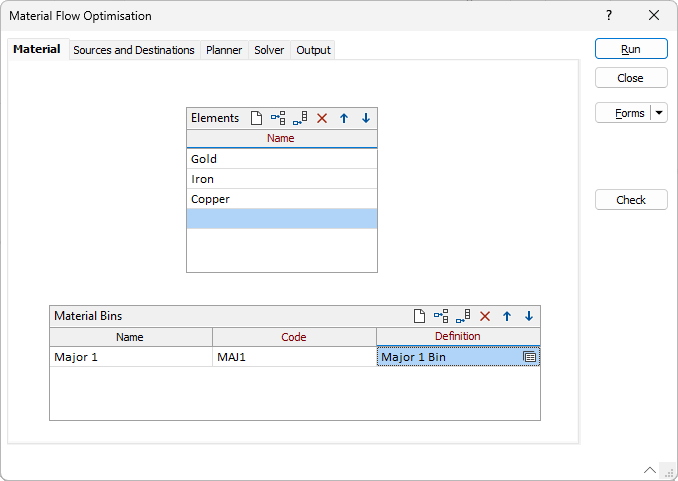Delete selected row in Elements grid
This screenshot has height=481, width=678.
(322, 118)
